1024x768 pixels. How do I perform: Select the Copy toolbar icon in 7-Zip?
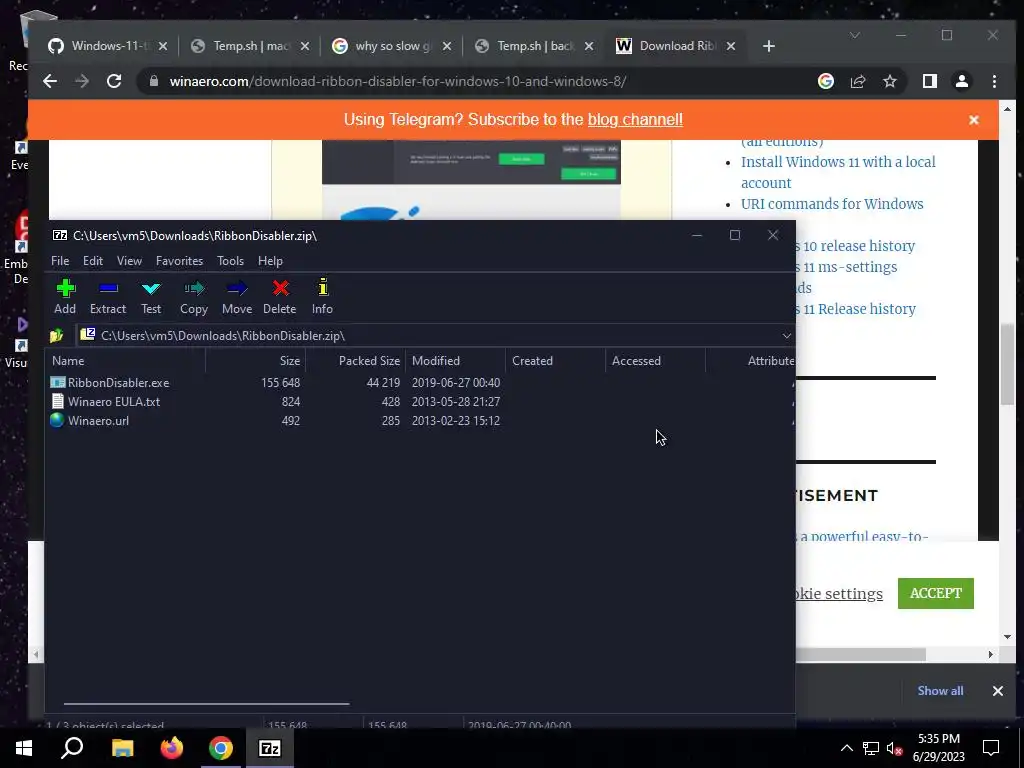194,296
